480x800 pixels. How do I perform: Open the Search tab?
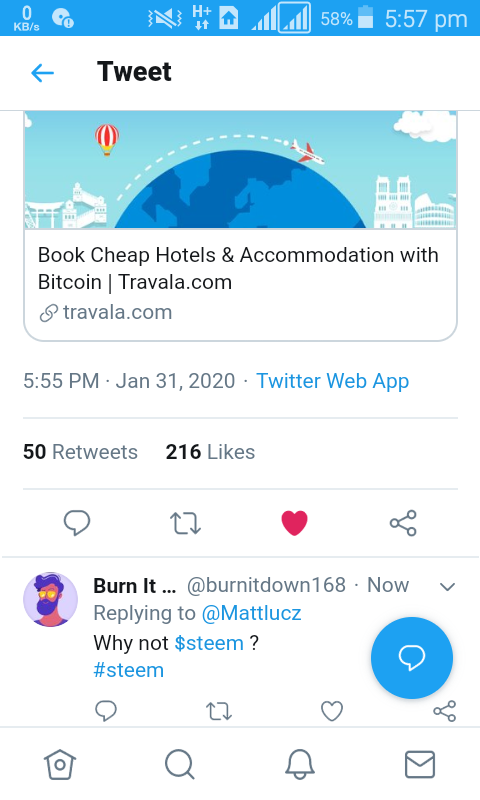[180, 765]
